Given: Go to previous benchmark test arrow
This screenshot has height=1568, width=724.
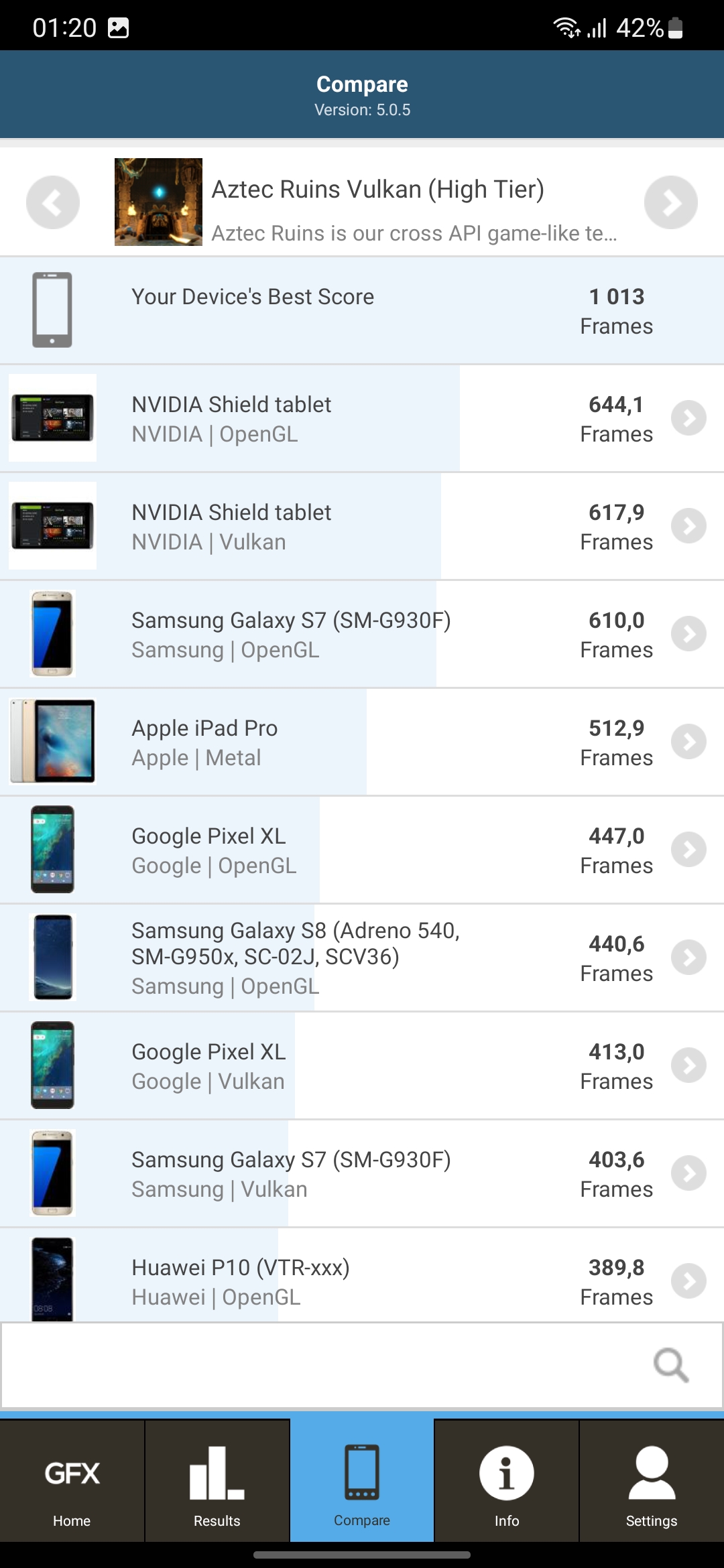Looking at the screenshot, I should click(53, 202).
